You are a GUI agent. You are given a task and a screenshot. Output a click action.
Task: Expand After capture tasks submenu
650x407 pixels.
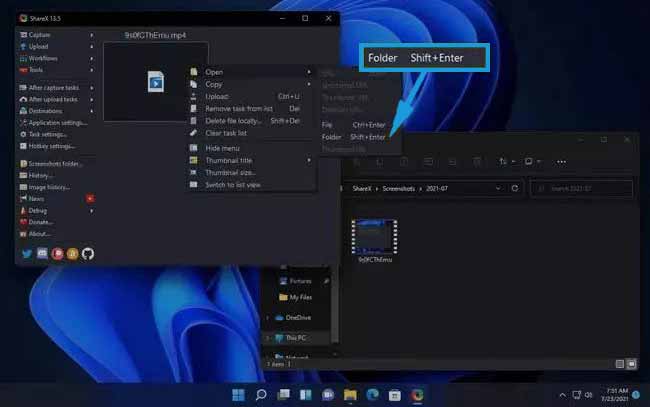point(55,88)
